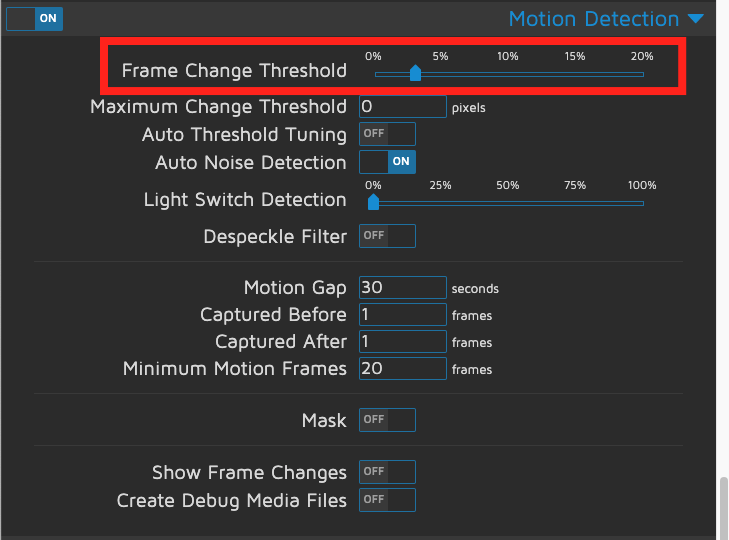Focus the Captured Before frames field
Screen dimensions: 729x540
pyautogui.click(x=402, y=315)
